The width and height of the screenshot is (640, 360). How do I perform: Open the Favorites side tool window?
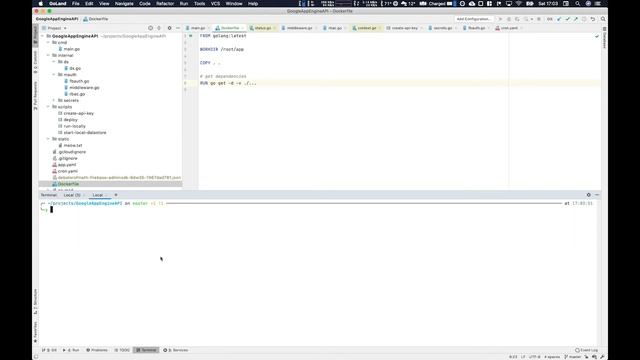pos(36,332)
